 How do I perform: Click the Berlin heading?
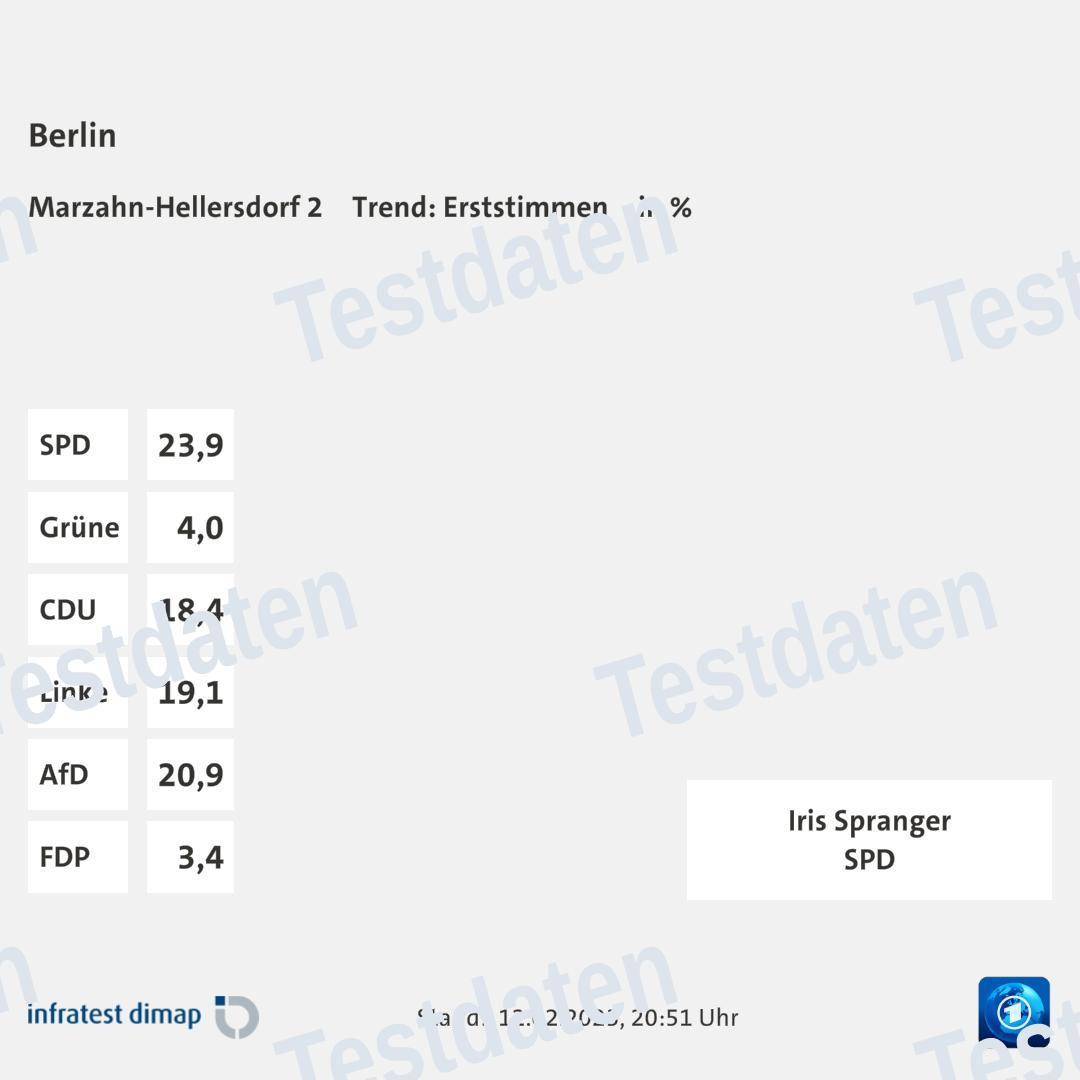click(72, 135)
